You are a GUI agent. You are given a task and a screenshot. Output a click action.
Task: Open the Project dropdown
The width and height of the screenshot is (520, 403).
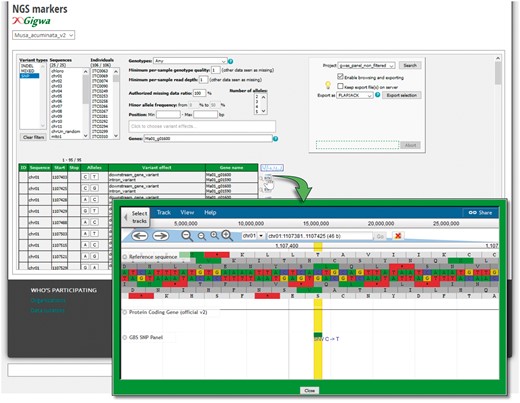point(367,65)
